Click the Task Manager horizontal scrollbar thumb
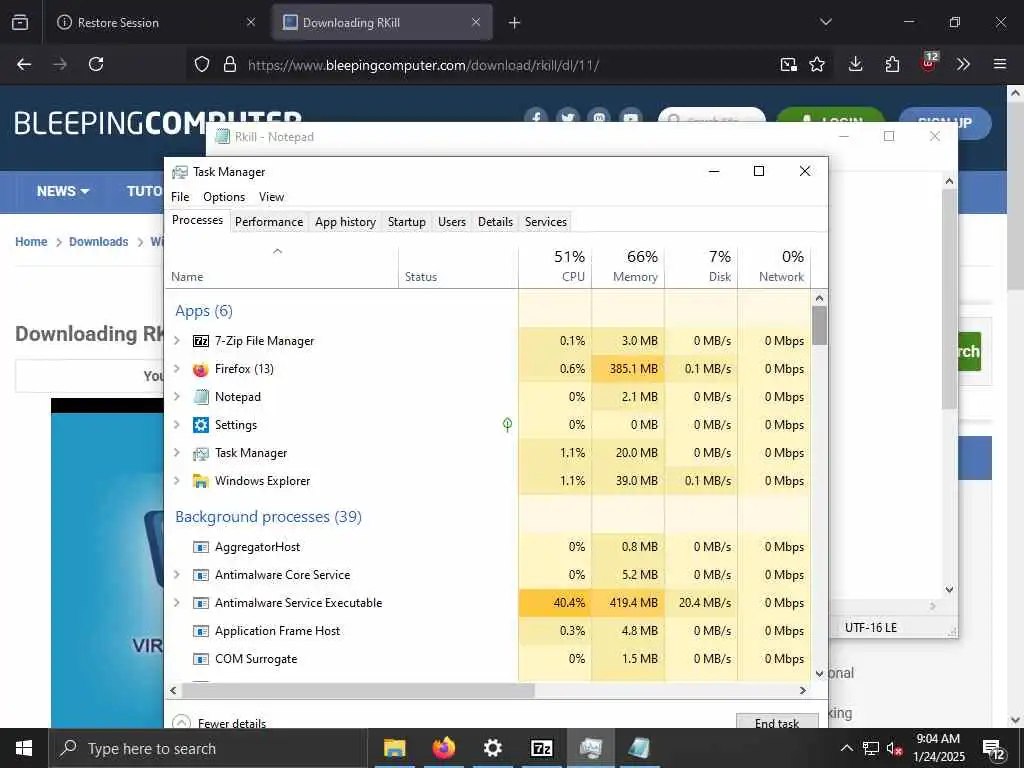 tap(358, 690)
